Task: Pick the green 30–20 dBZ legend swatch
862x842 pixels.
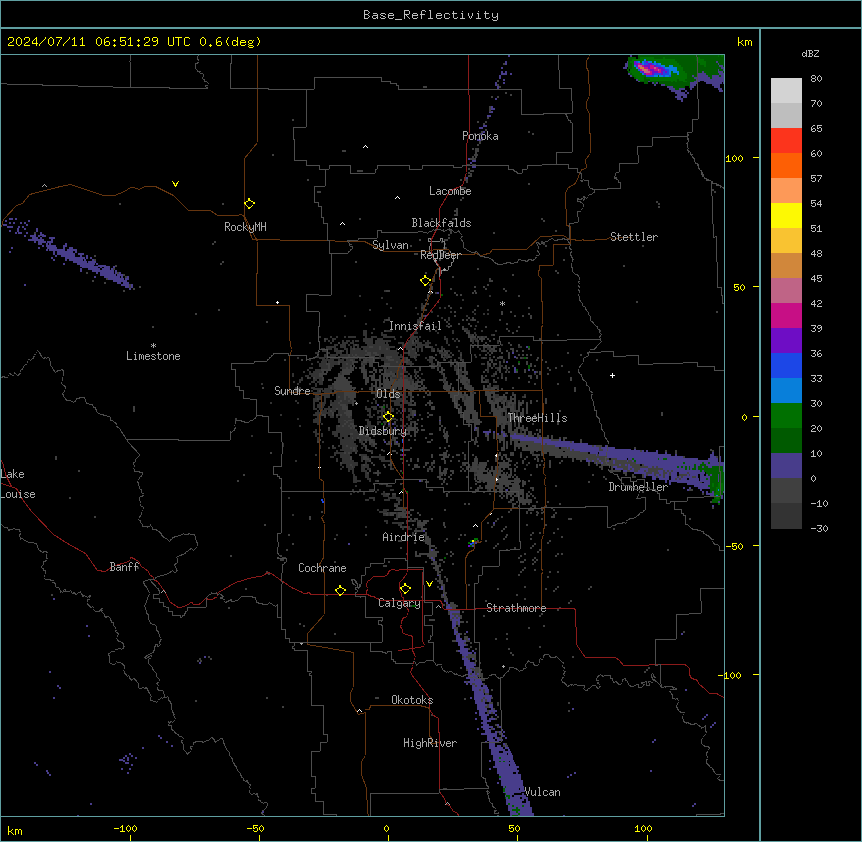Action: (x=786, y=416)
